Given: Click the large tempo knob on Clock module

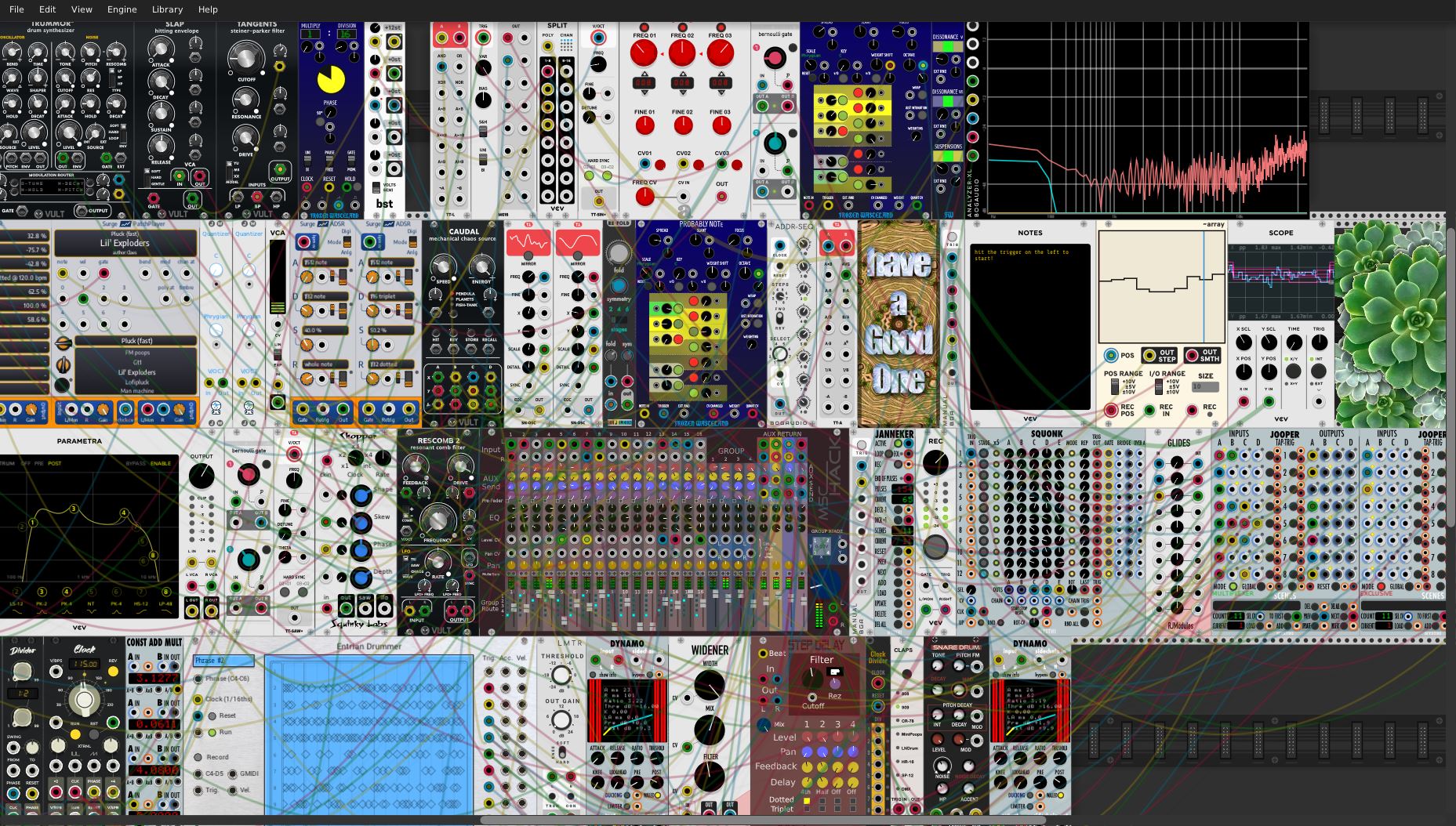Looking at the screenshot, I should (83, 701).
